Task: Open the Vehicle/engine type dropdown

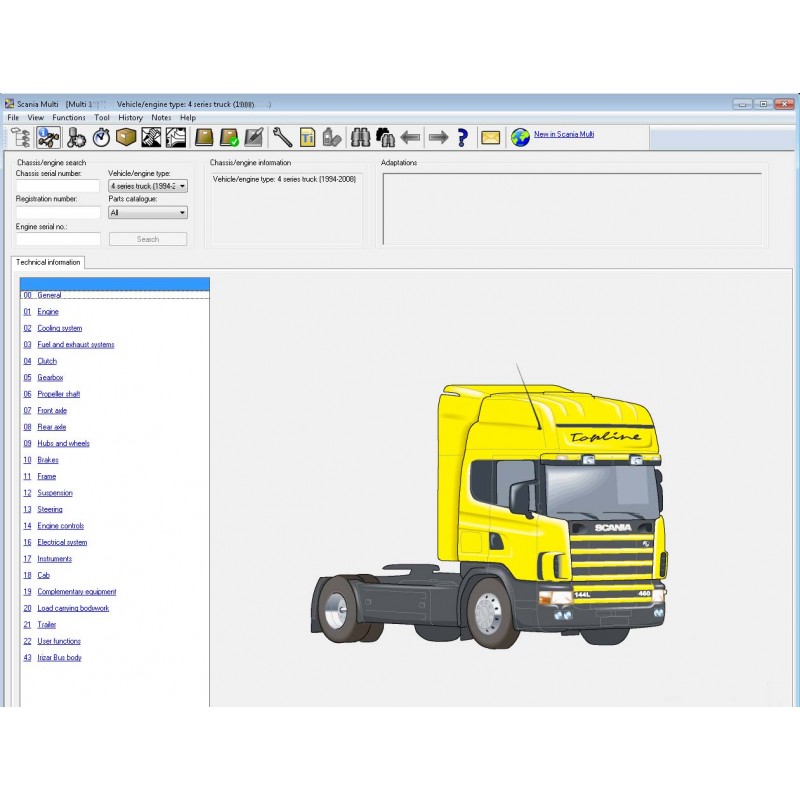Action: (146, 185)
